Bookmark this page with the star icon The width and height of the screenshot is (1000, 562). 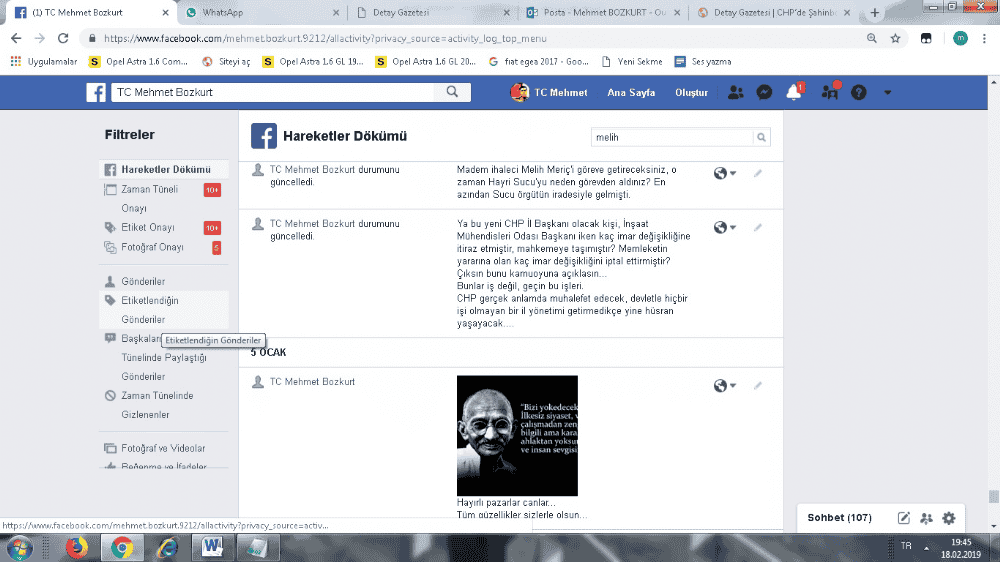pos(896,38)
